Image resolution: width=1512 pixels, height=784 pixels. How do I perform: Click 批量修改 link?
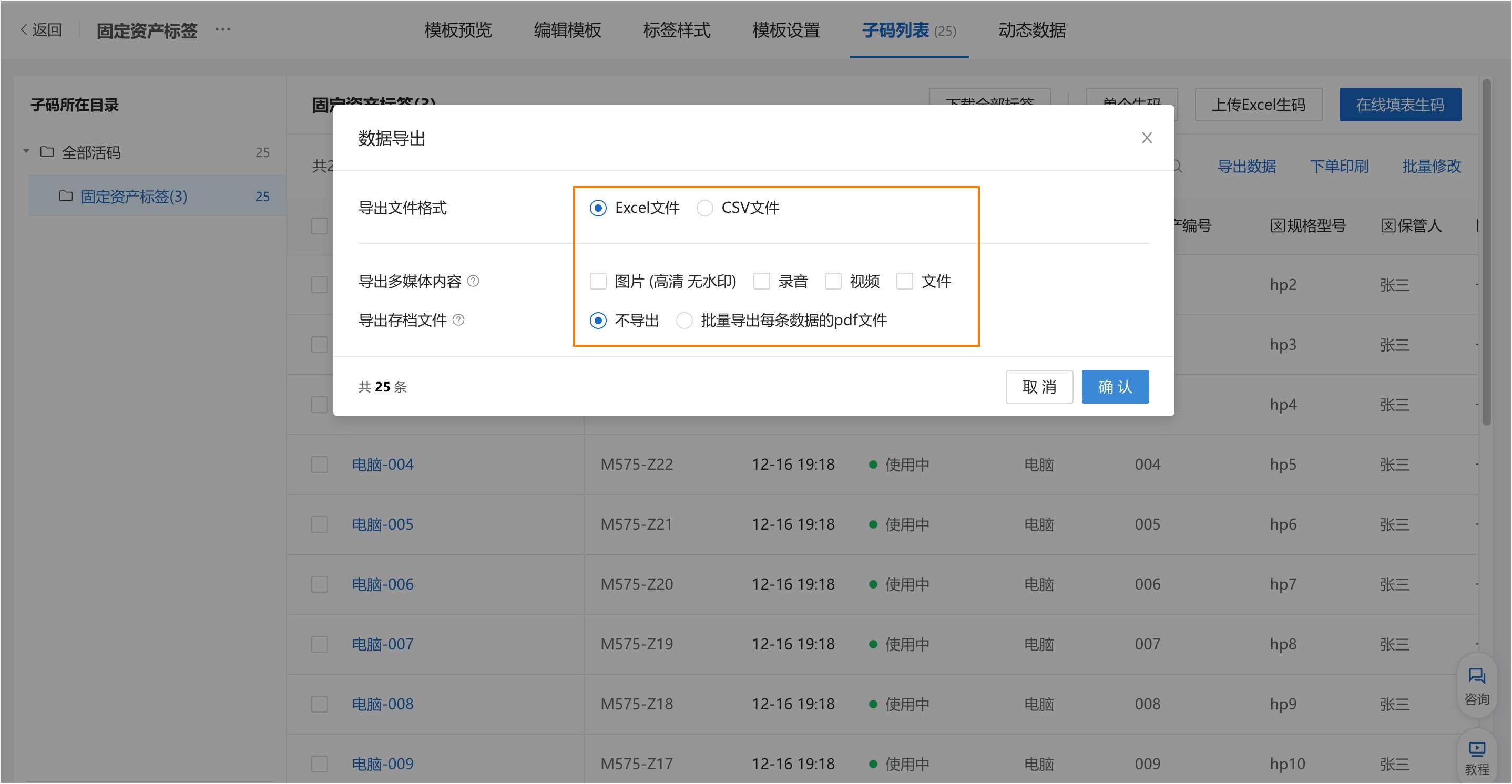coord(1431,167)
